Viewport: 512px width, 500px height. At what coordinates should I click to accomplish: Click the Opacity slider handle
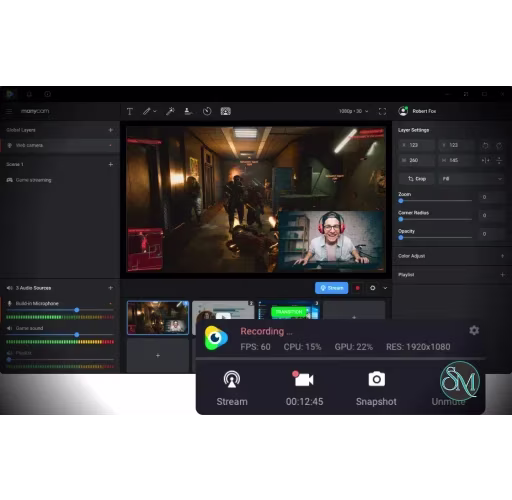[x=401, y=237]
